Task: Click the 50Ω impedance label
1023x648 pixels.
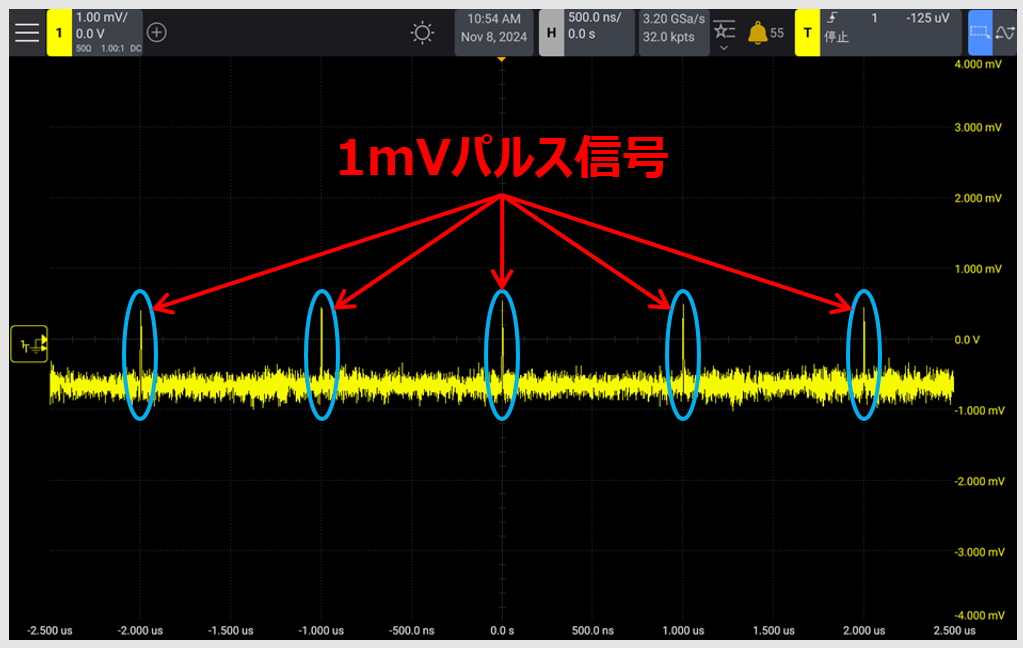Action: tap(84, 48)
